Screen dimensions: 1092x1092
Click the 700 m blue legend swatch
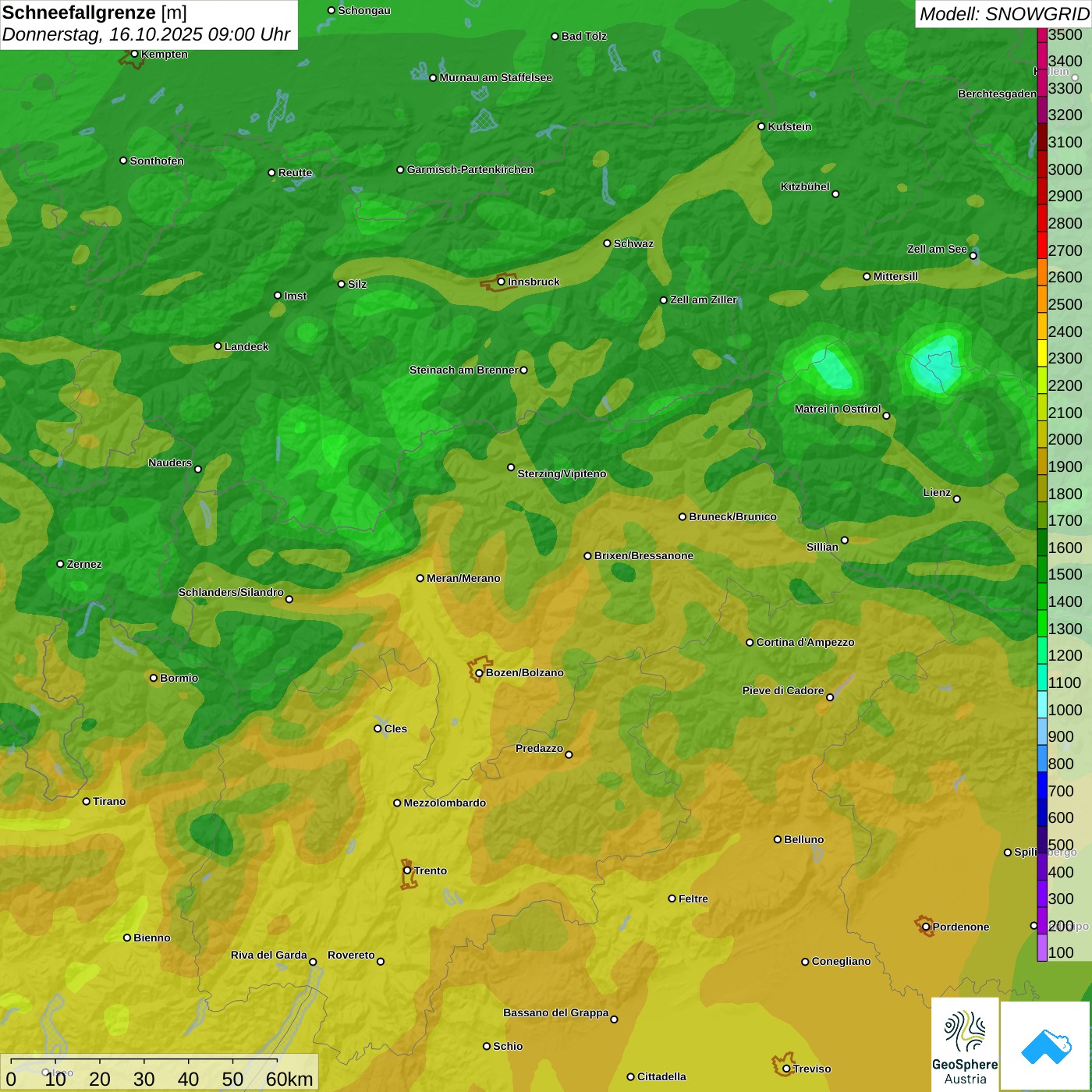point(1042,785)
